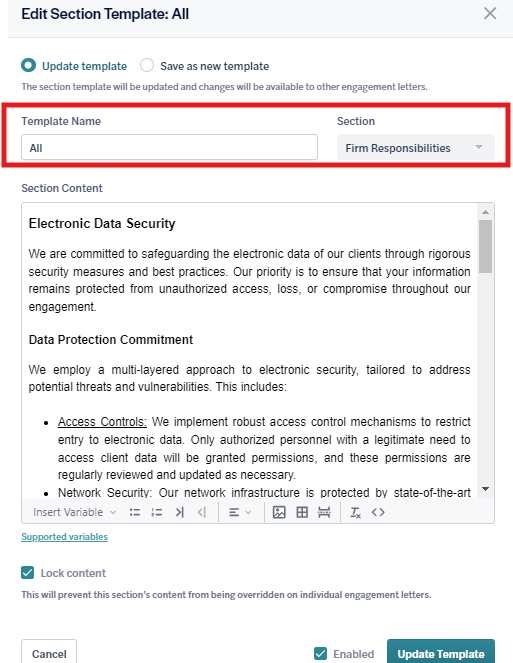Click into the Template Name field
Screen dimensions: 513x663
[x=169, y=147]
